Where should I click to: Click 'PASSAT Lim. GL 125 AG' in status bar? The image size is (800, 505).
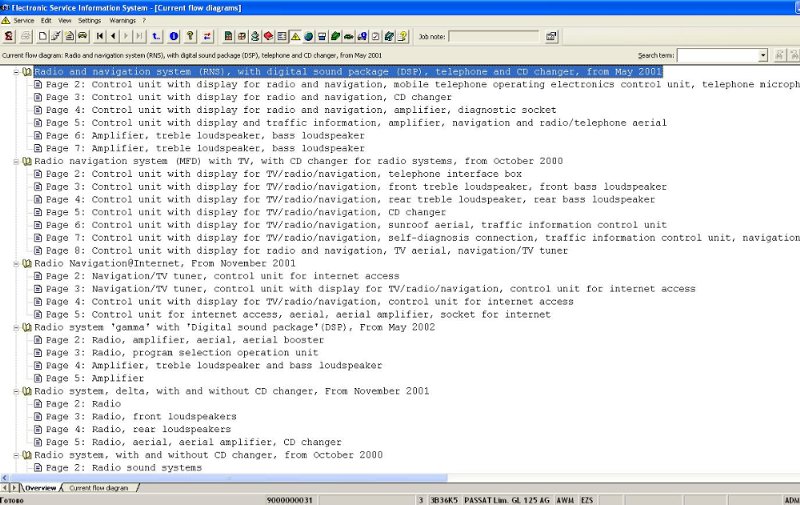tap(507, 500)
